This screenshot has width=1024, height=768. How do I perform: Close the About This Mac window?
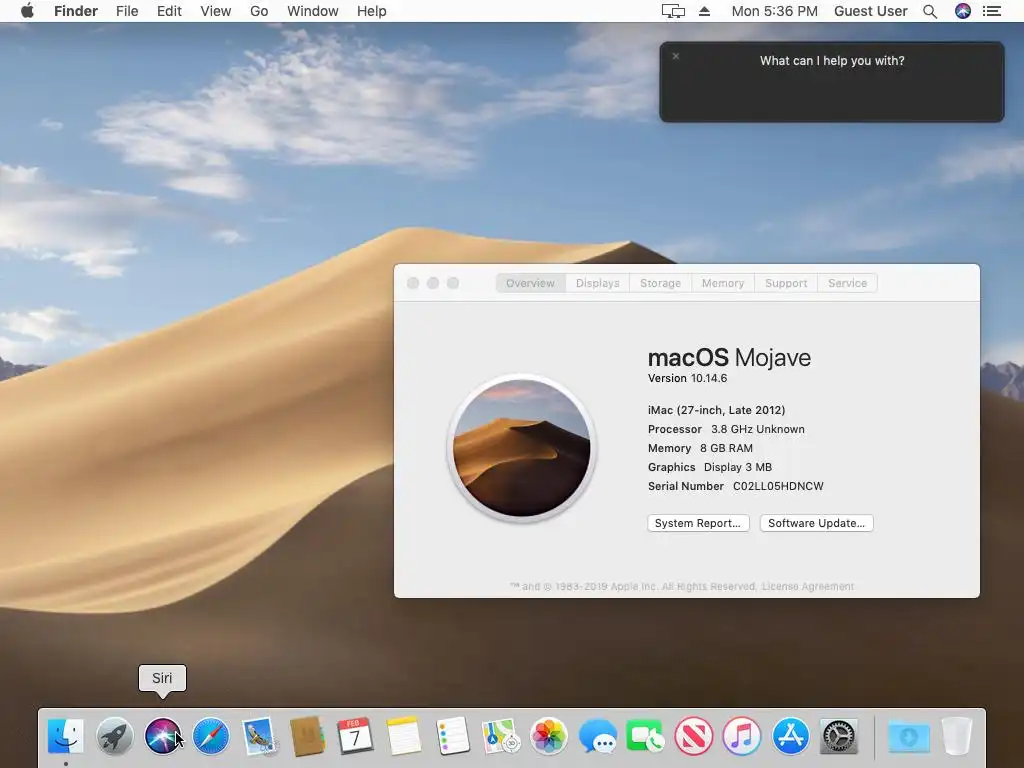coord(413,283)
